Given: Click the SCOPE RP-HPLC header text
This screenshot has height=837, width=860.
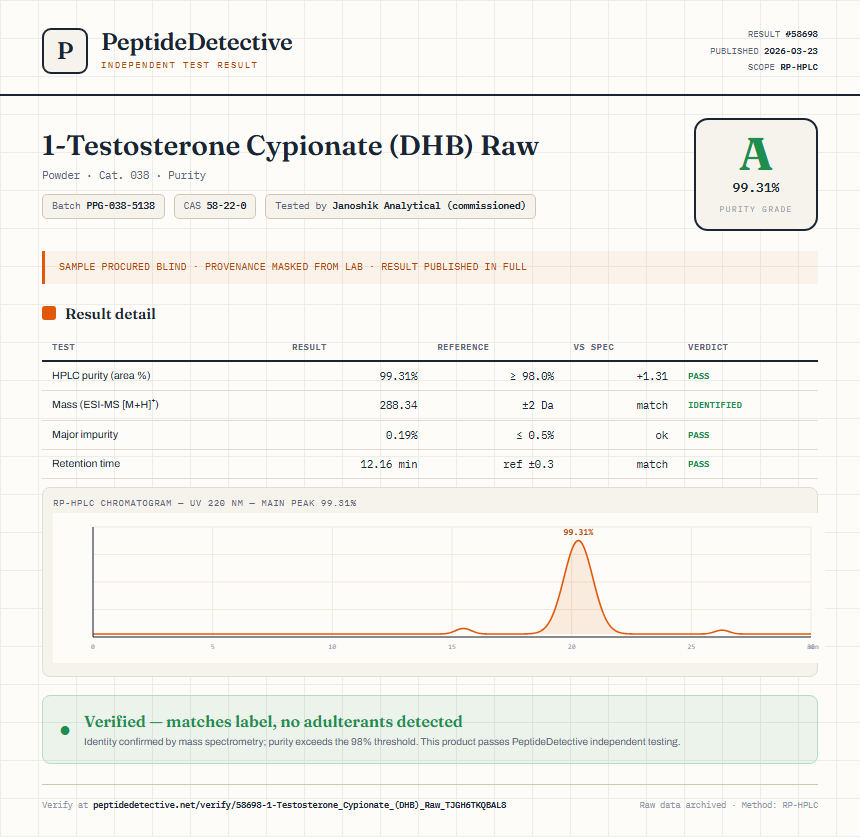Looking at the screenshot, I should pyautogui.click(x=783, y=67).
